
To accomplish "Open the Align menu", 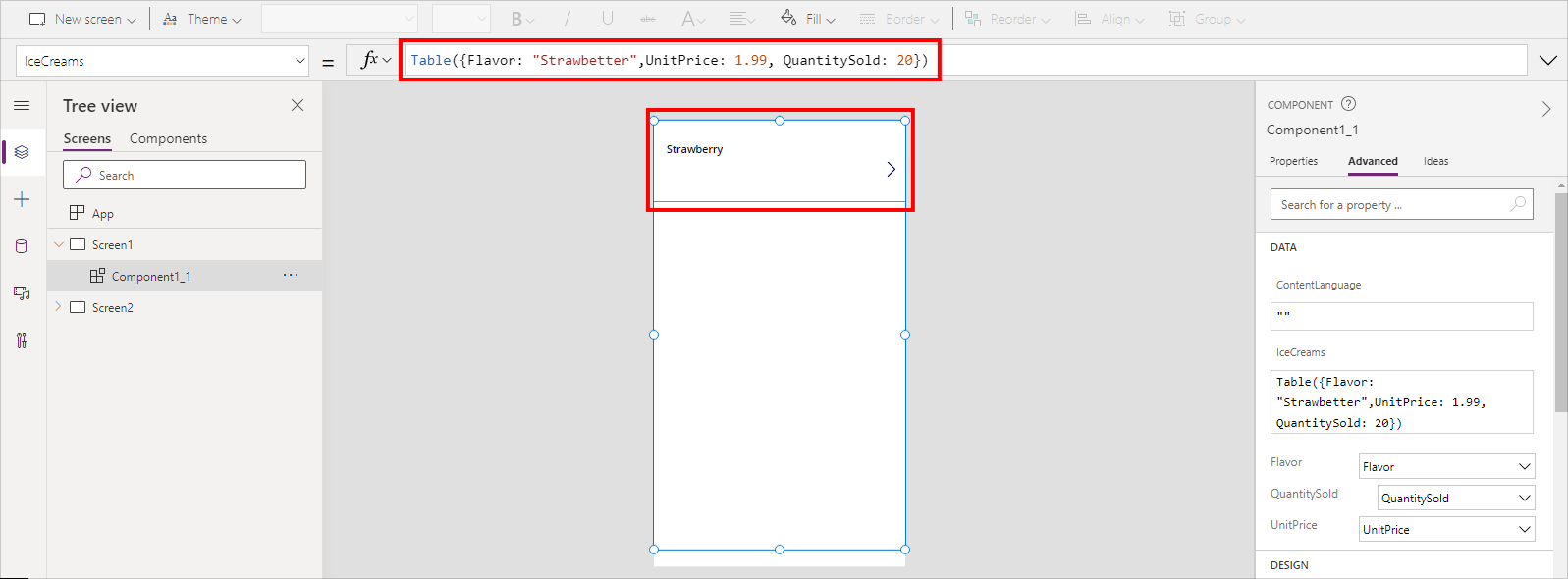I will tap(1109, 19).
